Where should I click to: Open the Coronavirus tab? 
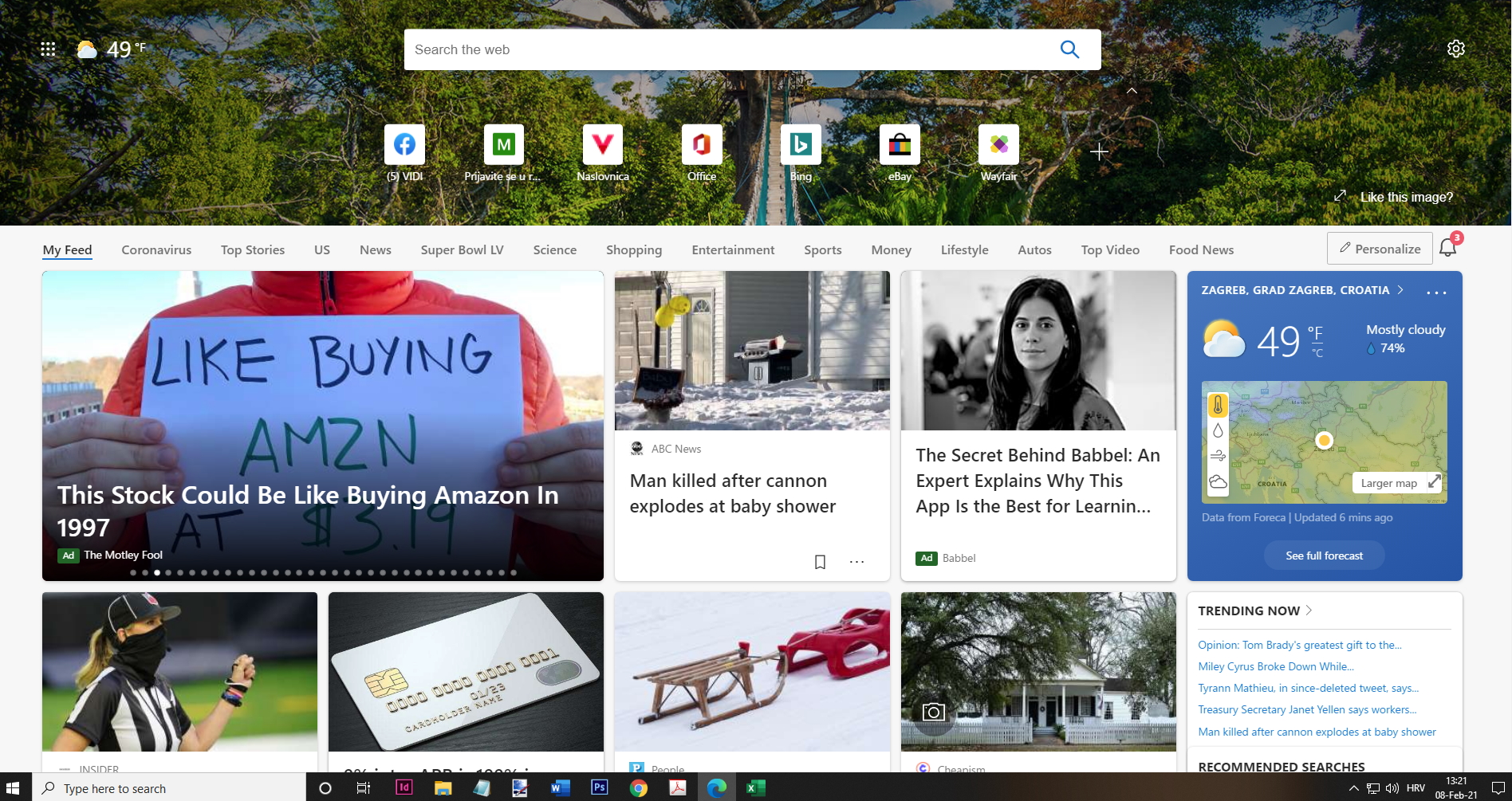coord(156,250)
